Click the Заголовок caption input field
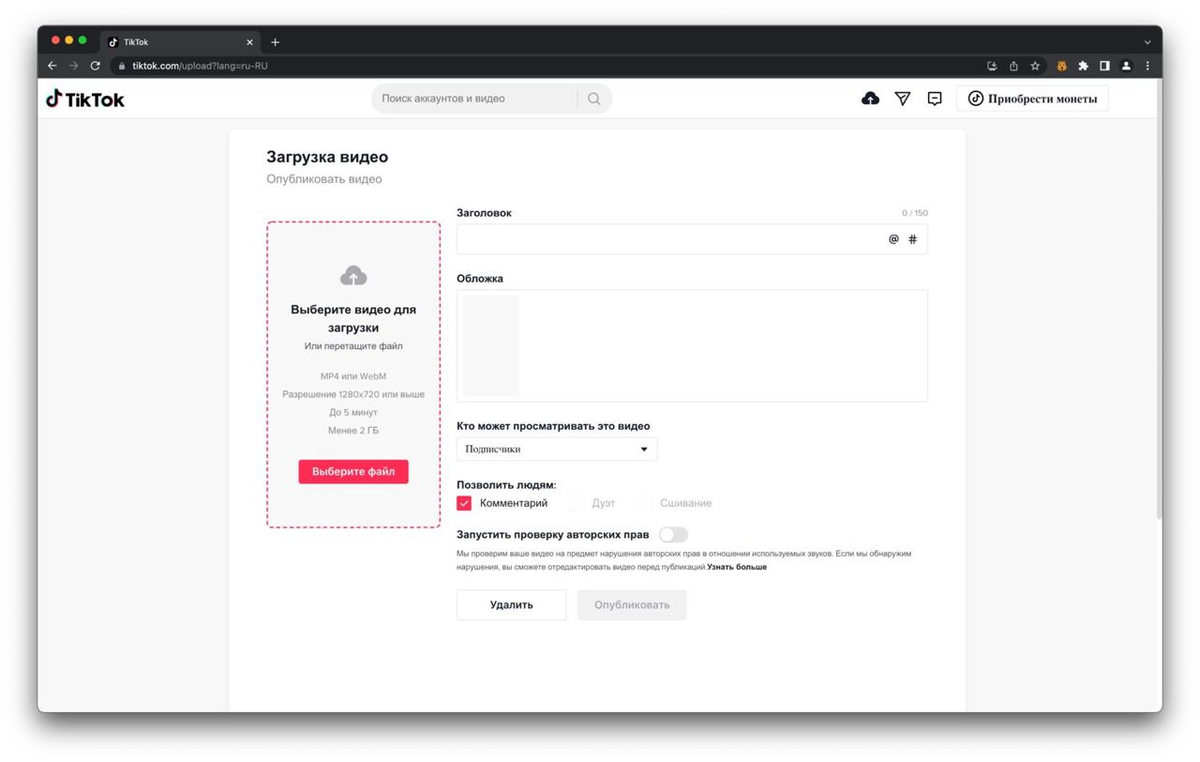Viewport: 1200px width, 762px height. click(692, 239)
